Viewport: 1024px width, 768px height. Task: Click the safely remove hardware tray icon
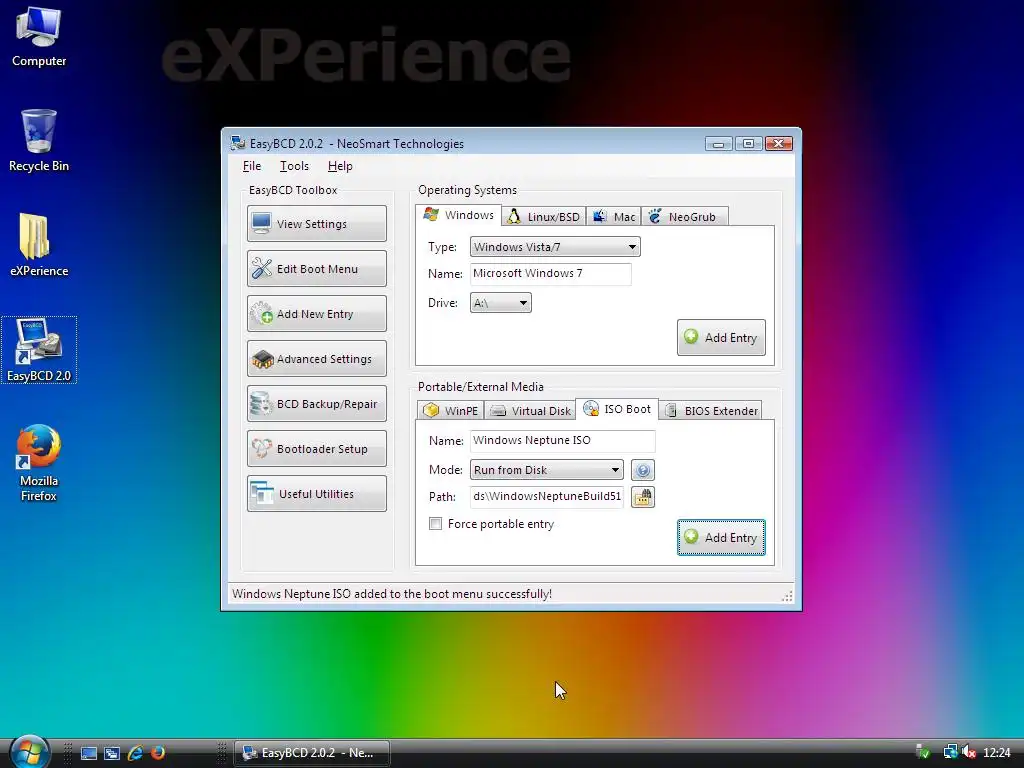(x=923, y=753)
